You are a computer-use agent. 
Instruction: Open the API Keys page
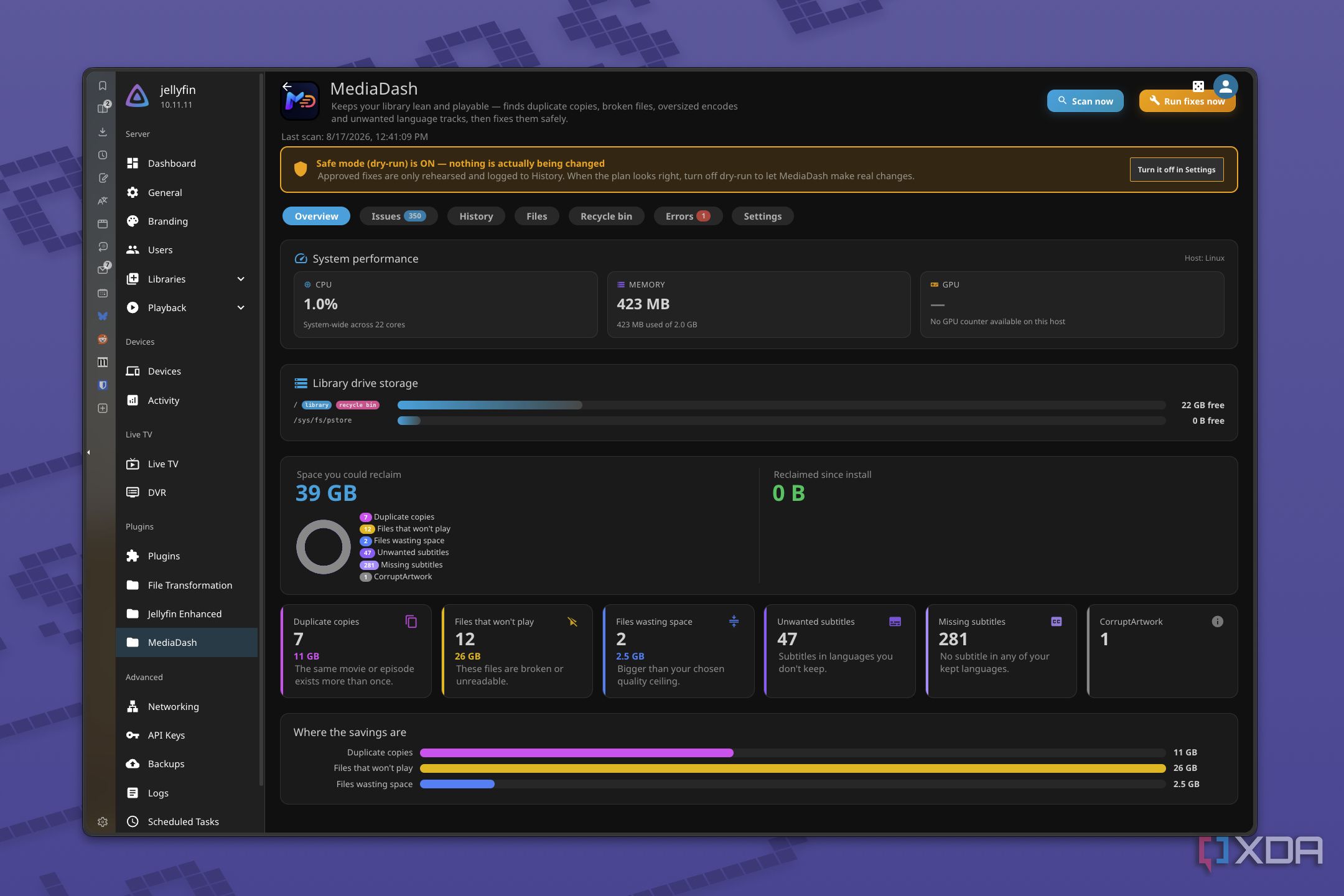(x=186, y=735)
